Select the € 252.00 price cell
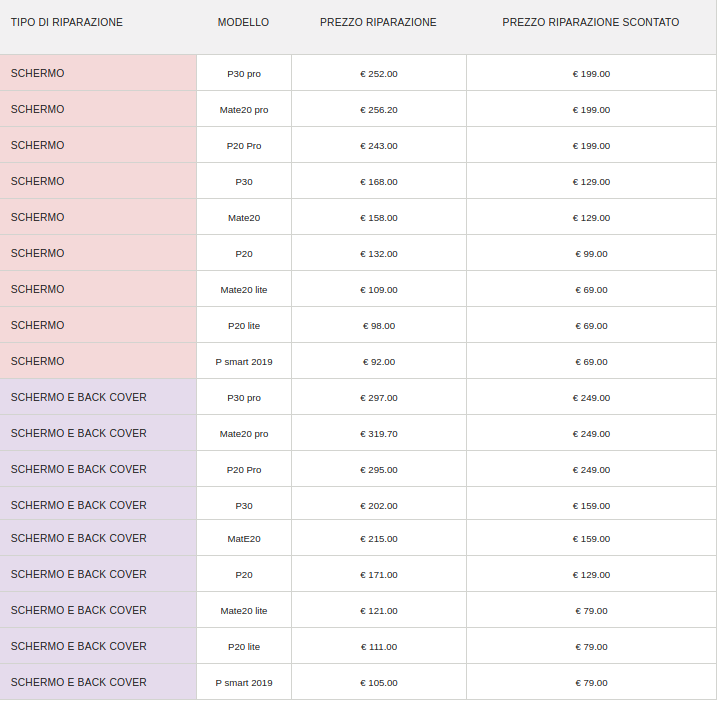Viewport: 726px width, 714px height. tap(379, 74)
